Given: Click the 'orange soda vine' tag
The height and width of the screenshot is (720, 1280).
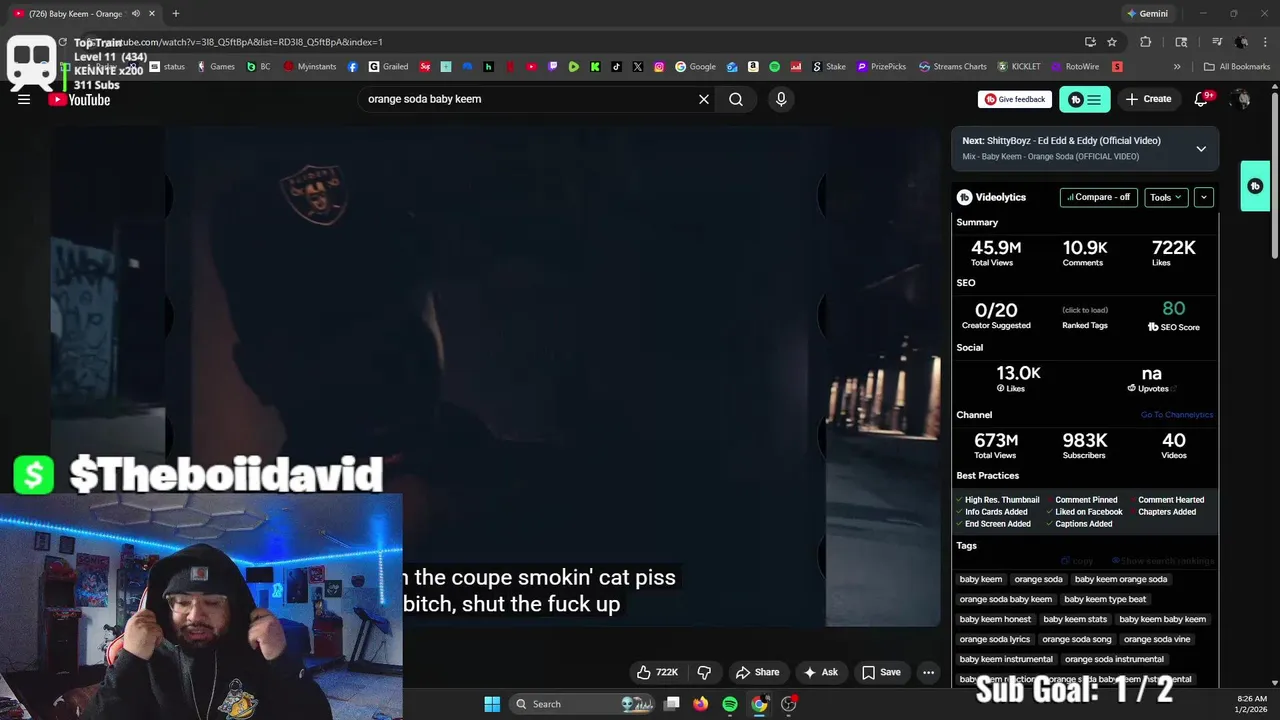Looking at the screenshot, I should pos(1157,639).
